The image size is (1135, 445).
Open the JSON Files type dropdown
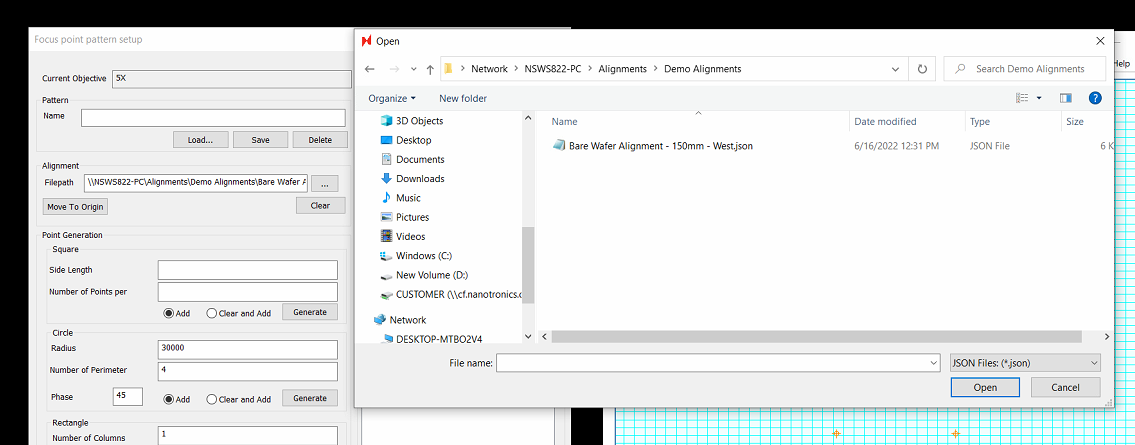[x=1025, y=363]
